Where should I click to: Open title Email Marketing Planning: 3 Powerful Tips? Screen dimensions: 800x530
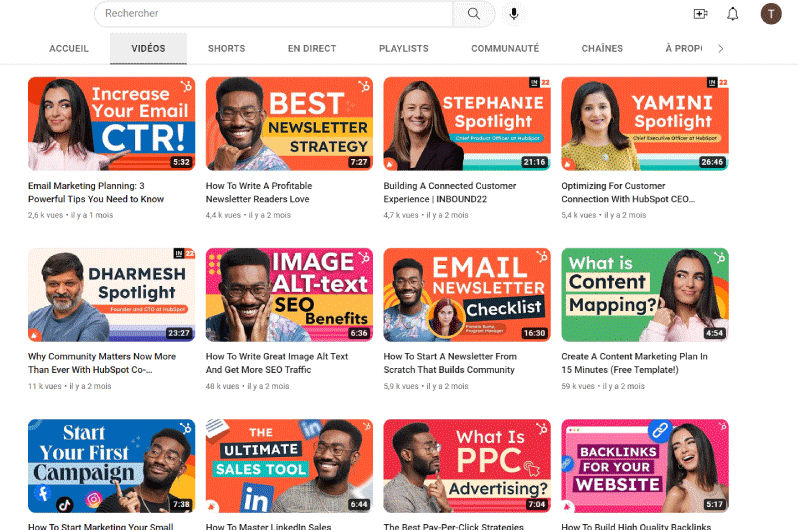(96, 192)
